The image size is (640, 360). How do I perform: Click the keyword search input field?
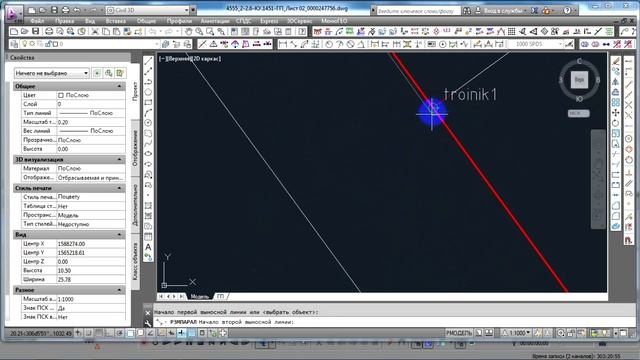click(418, 11)
